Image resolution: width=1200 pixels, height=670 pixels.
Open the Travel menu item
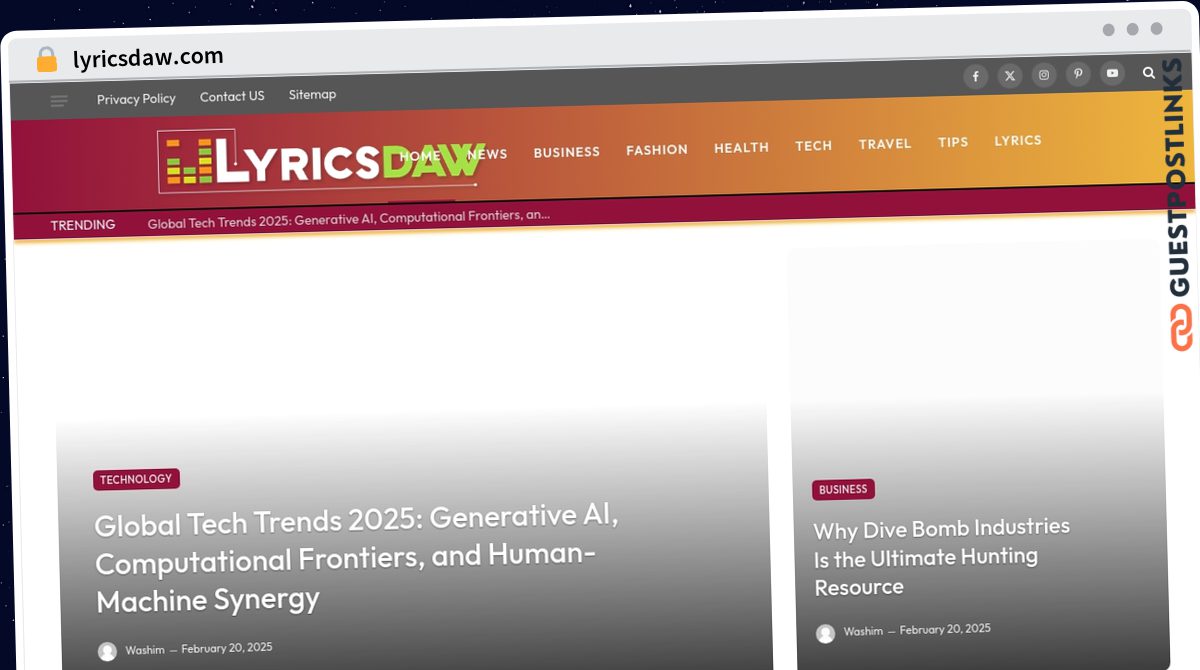(885, 144)
